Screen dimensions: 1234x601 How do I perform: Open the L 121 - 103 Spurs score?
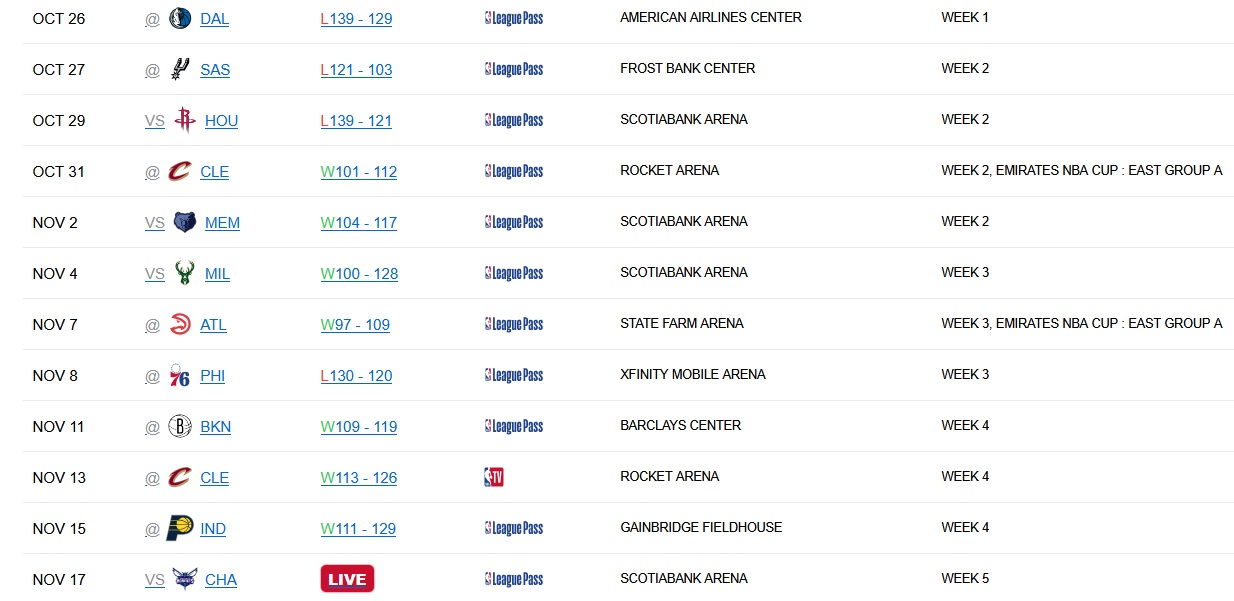point(356,70)
